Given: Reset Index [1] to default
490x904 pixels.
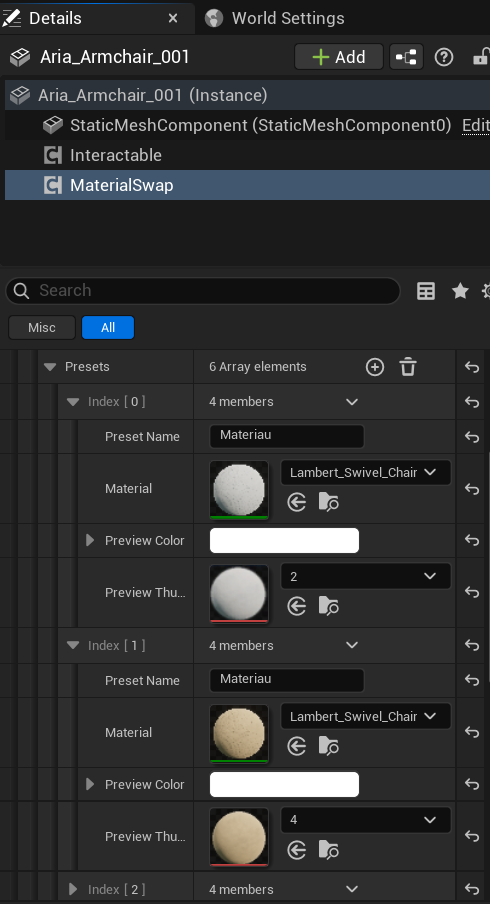Looking at the screenshot, I should coord(472,646).
